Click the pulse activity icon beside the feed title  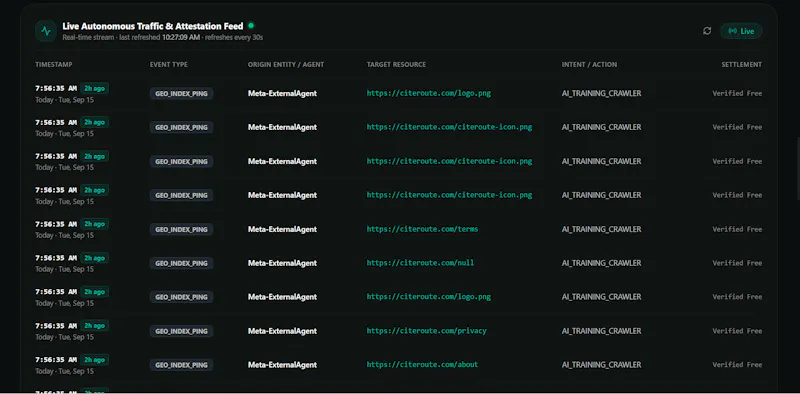[x=46, y=31]
